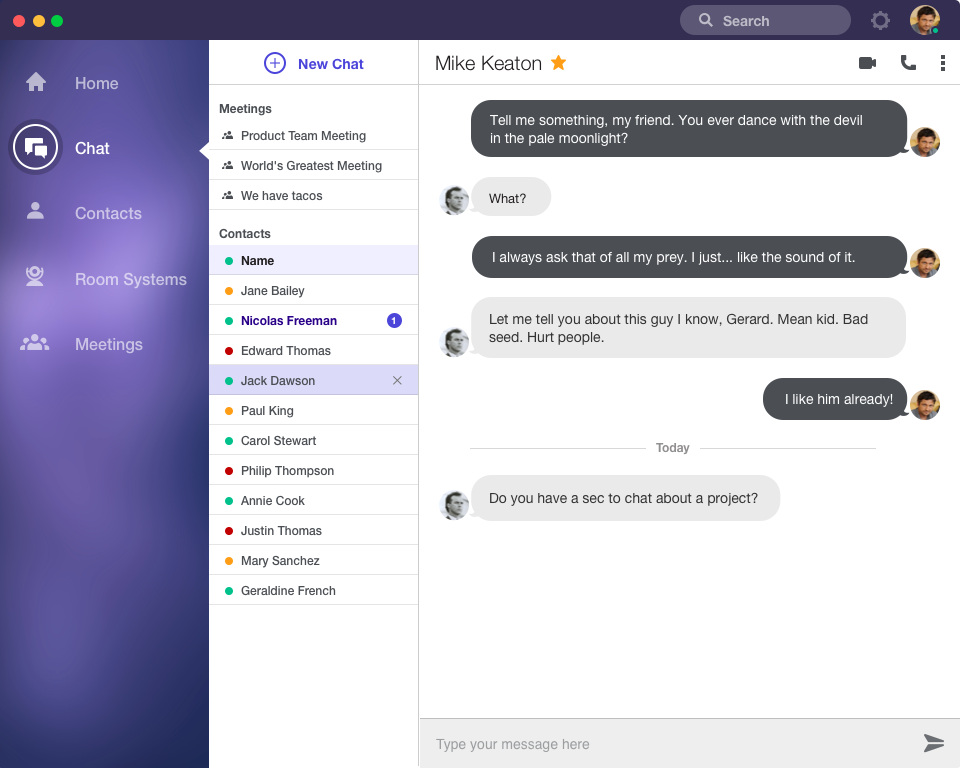This screenshot has height=768, width=960.
Task: Click the Home house icon
Action: 36,82
